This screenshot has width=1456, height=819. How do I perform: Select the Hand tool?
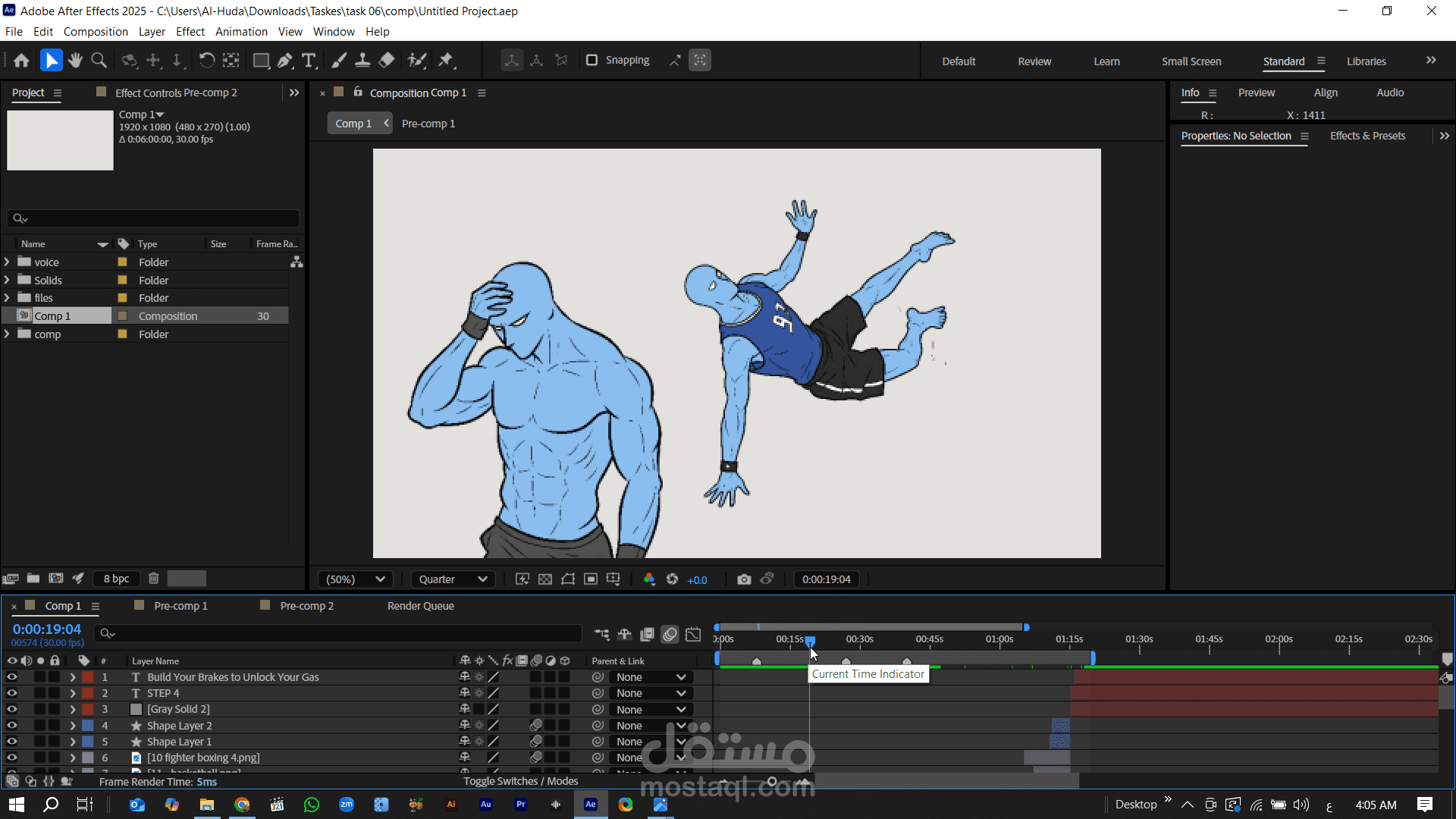pos(74,61)
